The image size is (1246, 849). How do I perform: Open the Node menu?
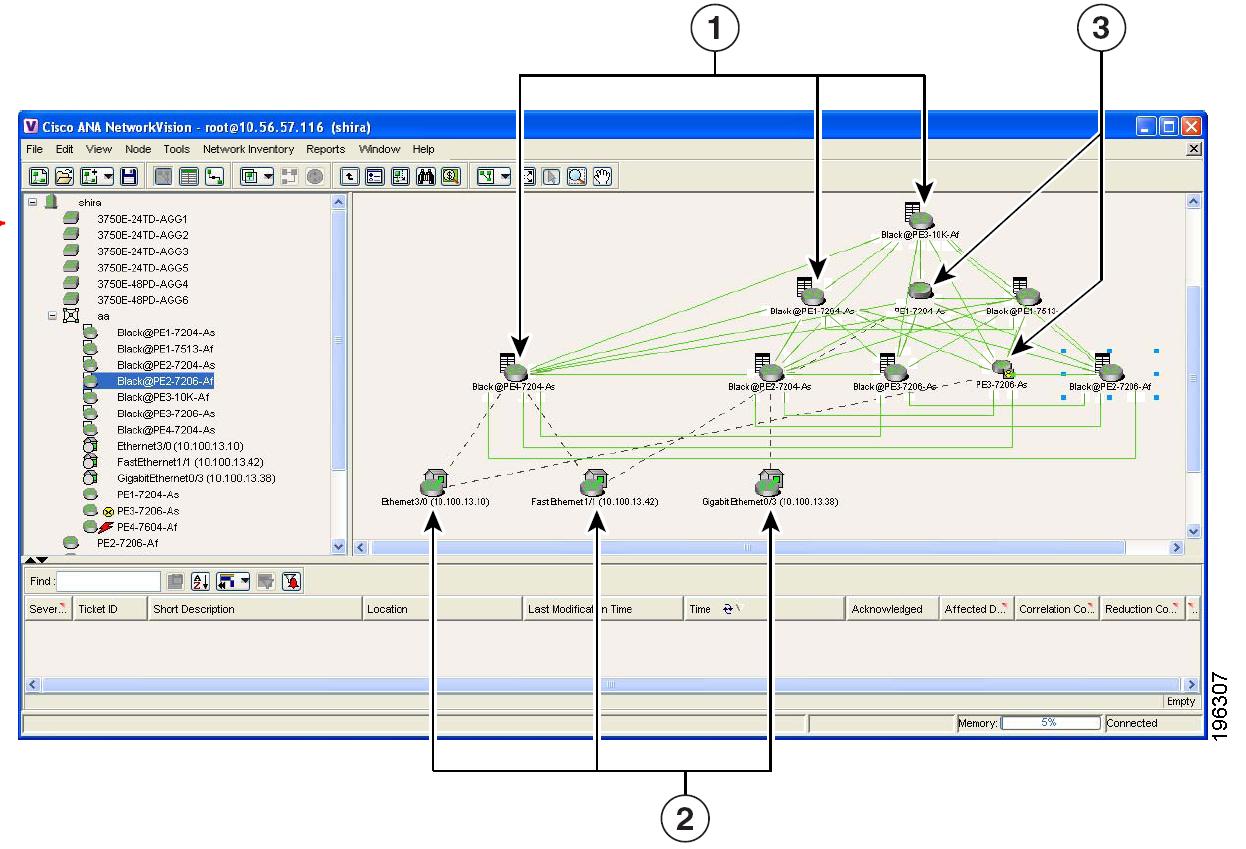(x=138, y=149)
